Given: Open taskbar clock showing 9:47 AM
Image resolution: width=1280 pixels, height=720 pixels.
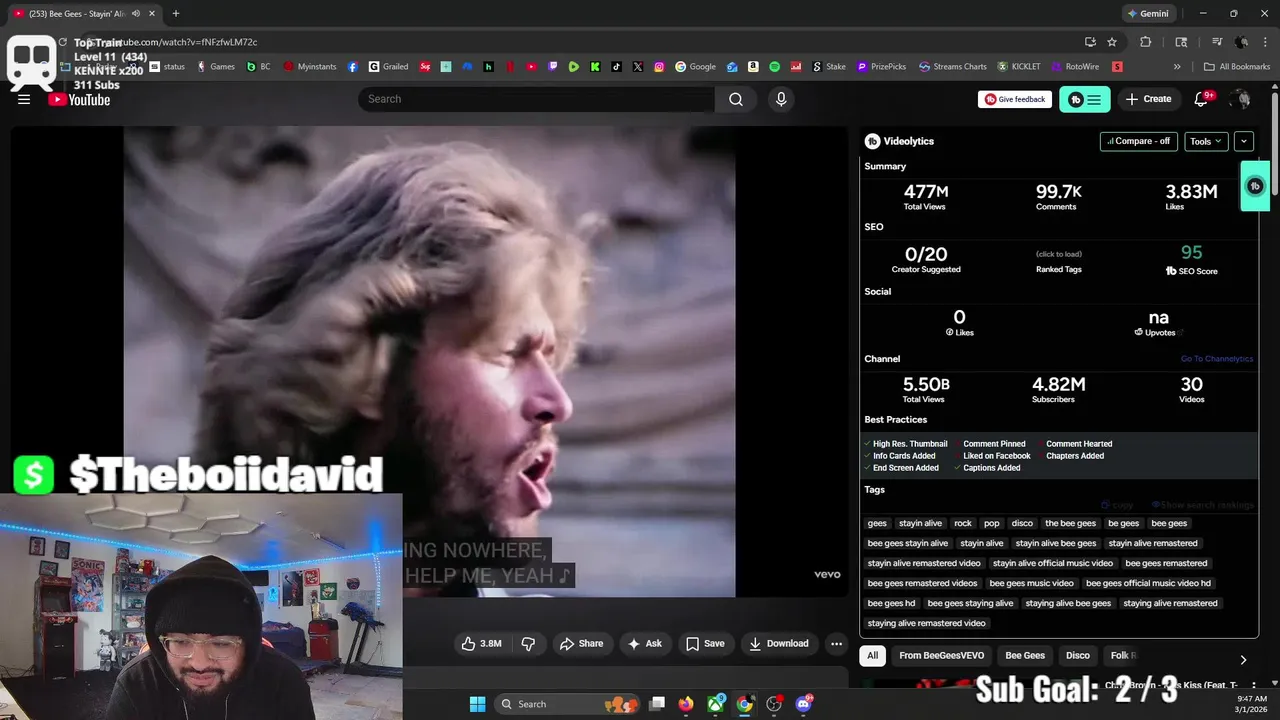Looking at the screenshot, I should click(1252, 704).
